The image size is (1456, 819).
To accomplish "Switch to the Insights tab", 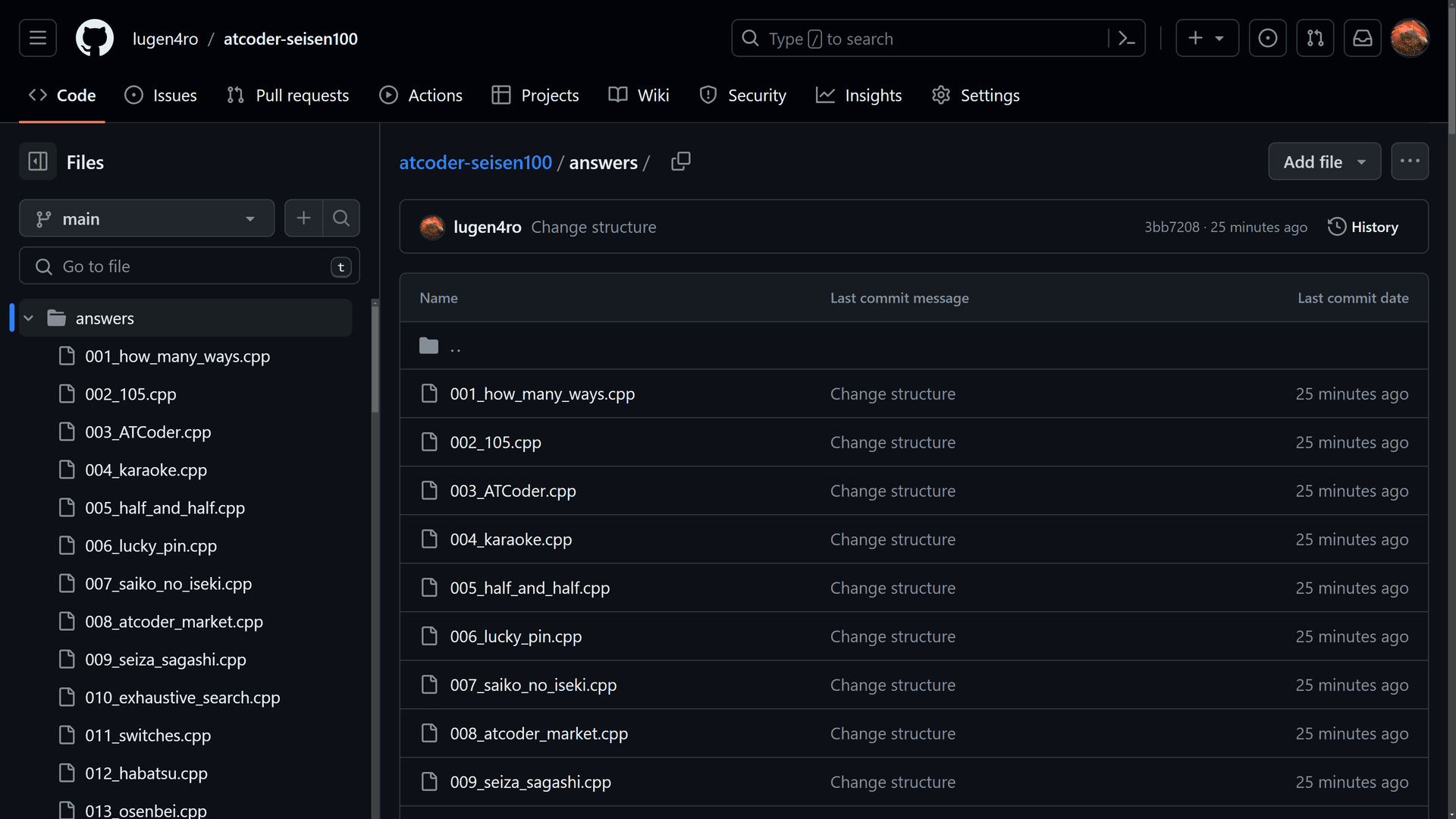I will (x=859, y=96).
